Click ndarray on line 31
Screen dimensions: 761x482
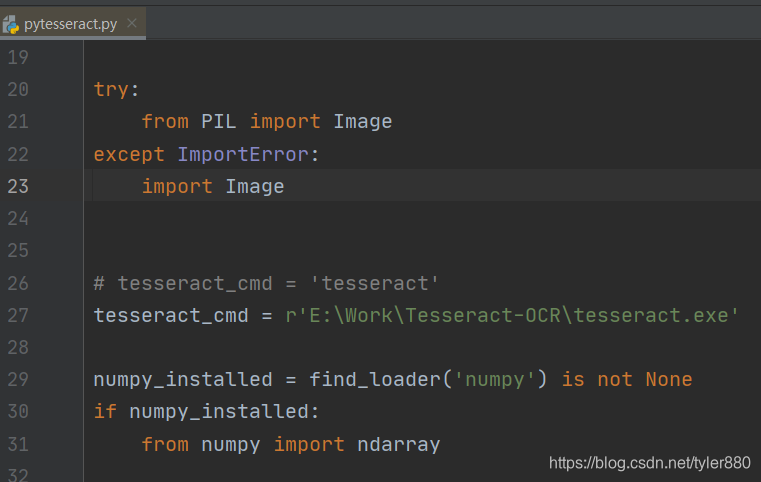coord(398,445)
